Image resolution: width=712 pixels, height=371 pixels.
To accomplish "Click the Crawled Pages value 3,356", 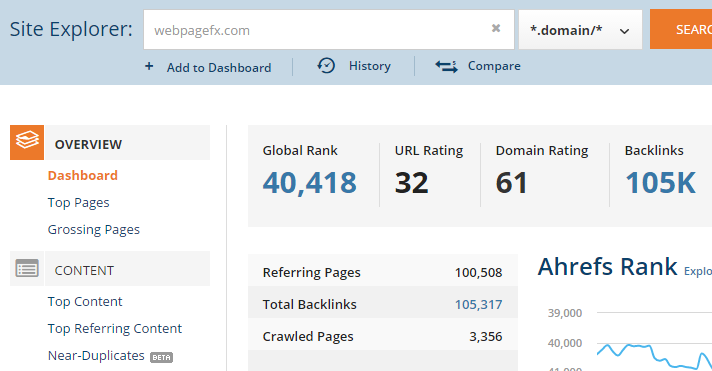I will [x=486, y=336].
